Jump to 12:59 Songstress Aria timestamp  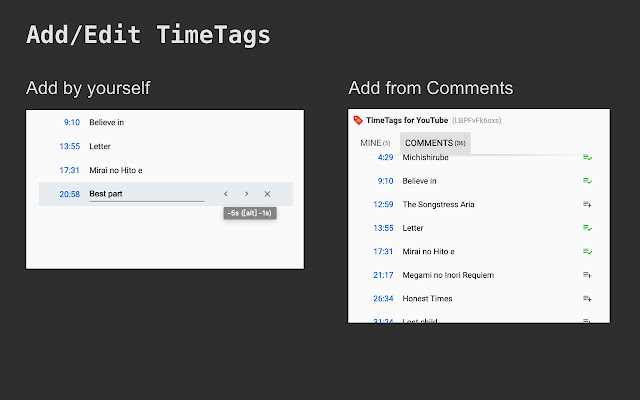[385, 204]
